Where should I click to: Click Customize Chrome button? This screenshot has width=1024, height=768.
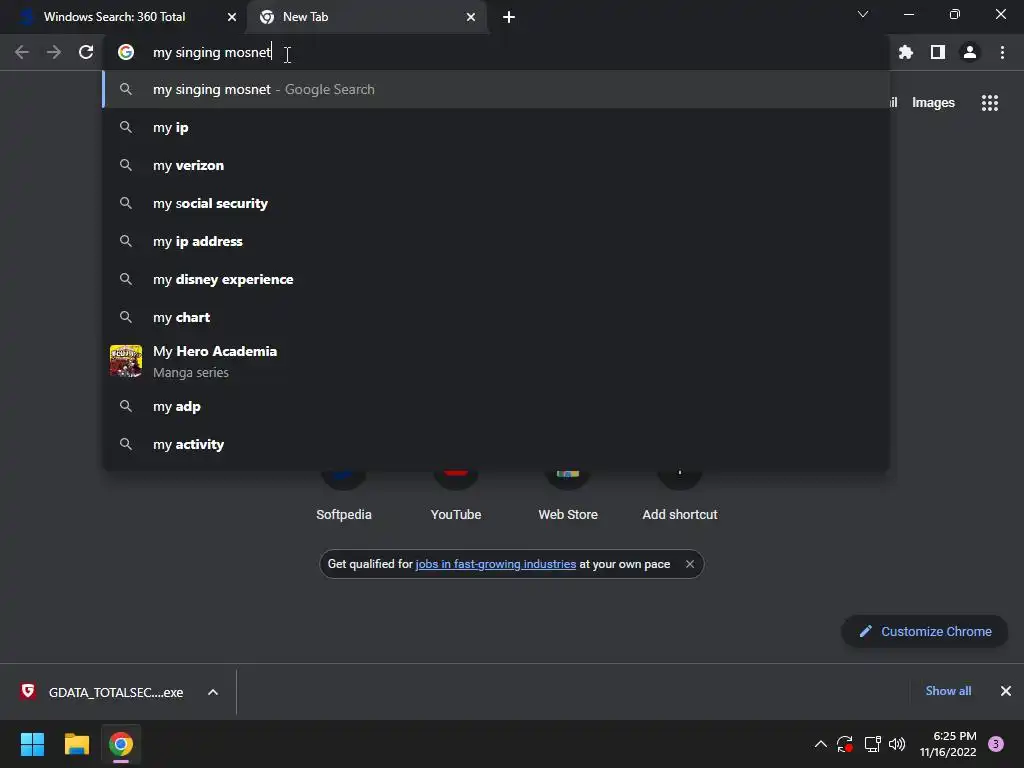point(925,632)
